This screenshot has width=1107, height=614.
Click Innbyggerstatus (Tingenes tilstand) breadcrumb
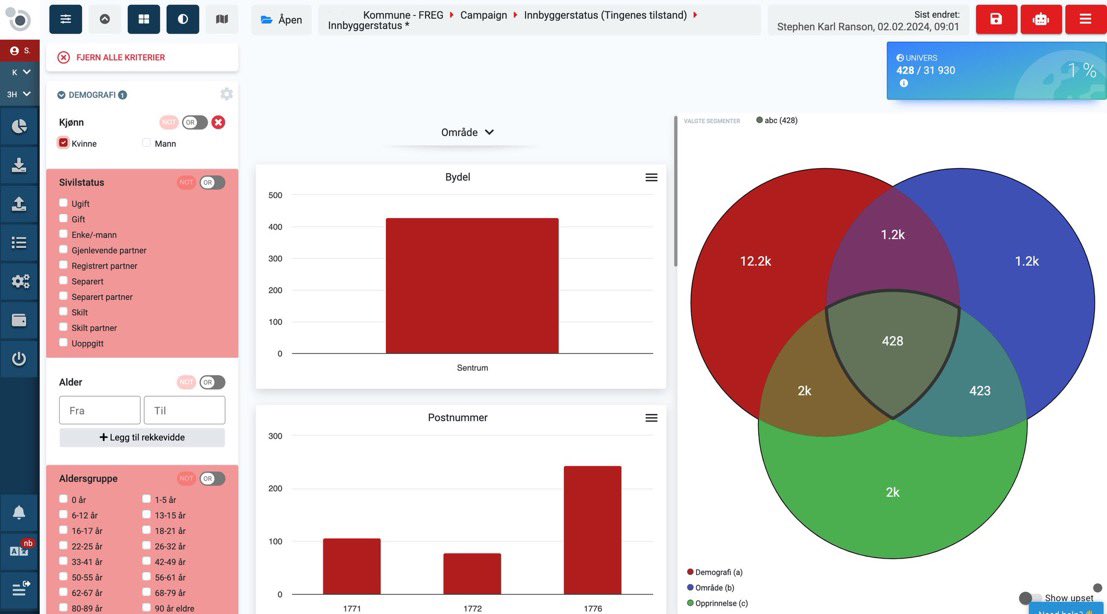tap(605, 15)
